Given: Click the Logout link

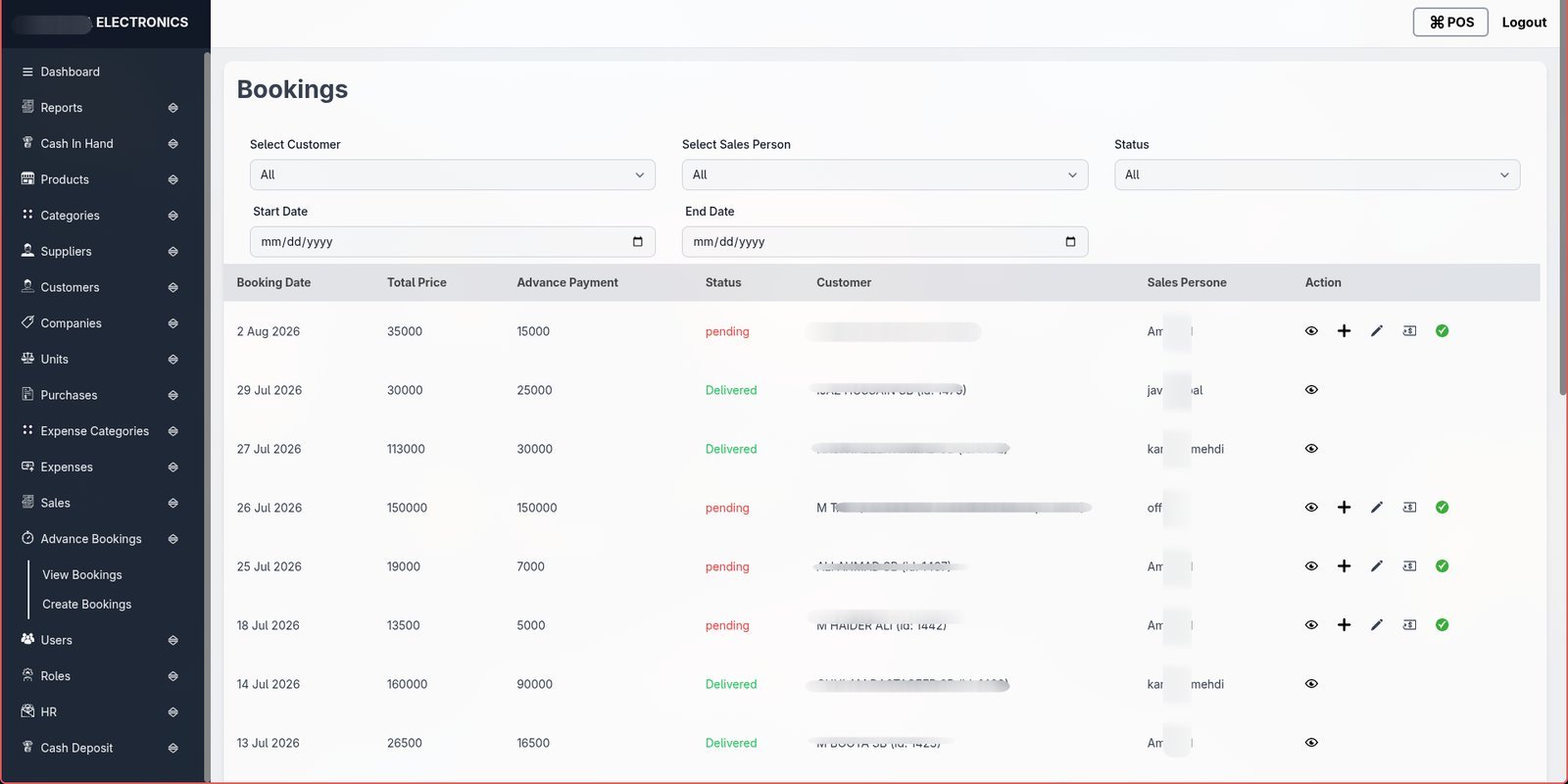Looking at the screenshot, I should coord(1524,23).
